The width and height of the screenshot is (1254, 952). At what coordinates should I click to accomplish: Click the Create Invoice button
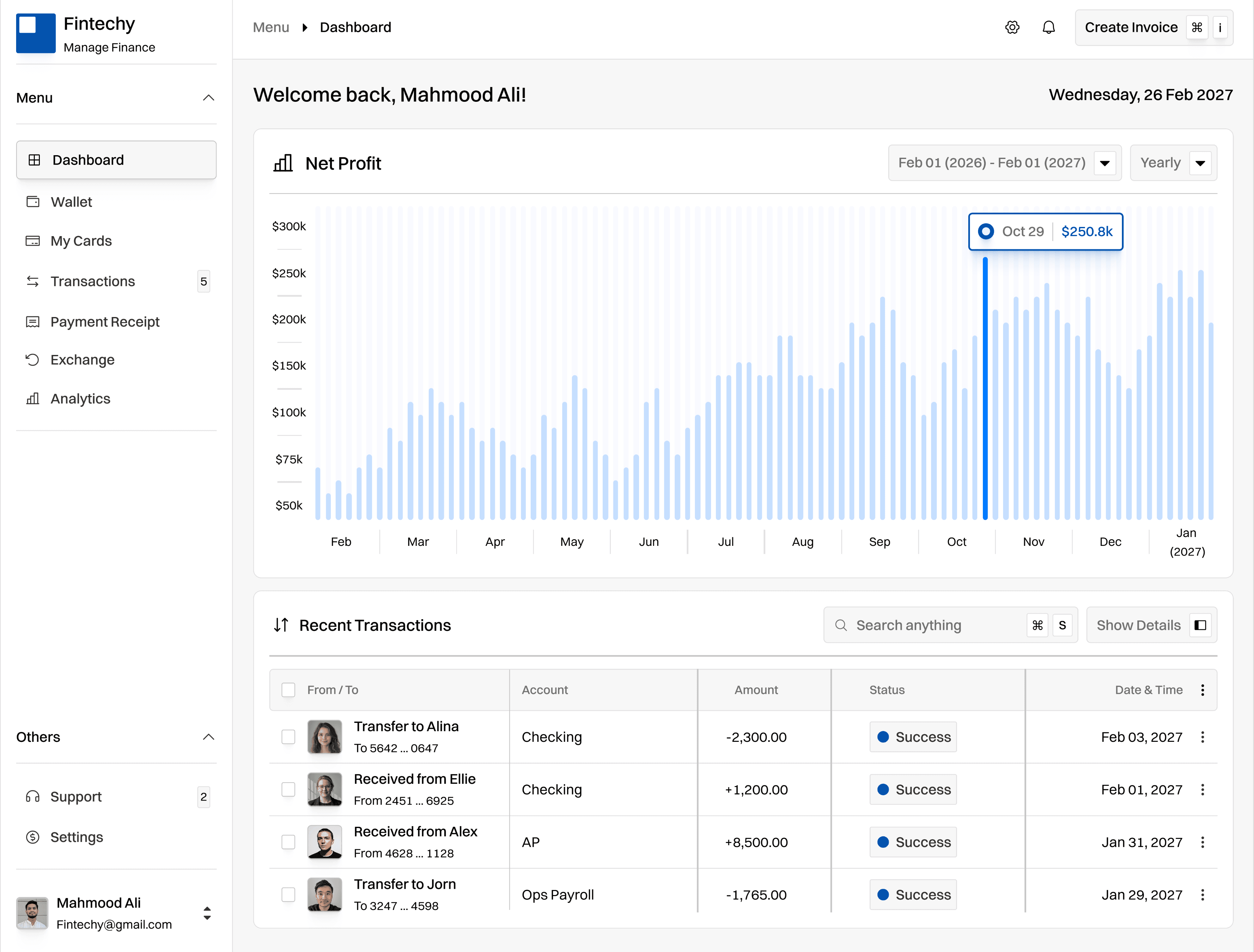[x=1130, y=27]
